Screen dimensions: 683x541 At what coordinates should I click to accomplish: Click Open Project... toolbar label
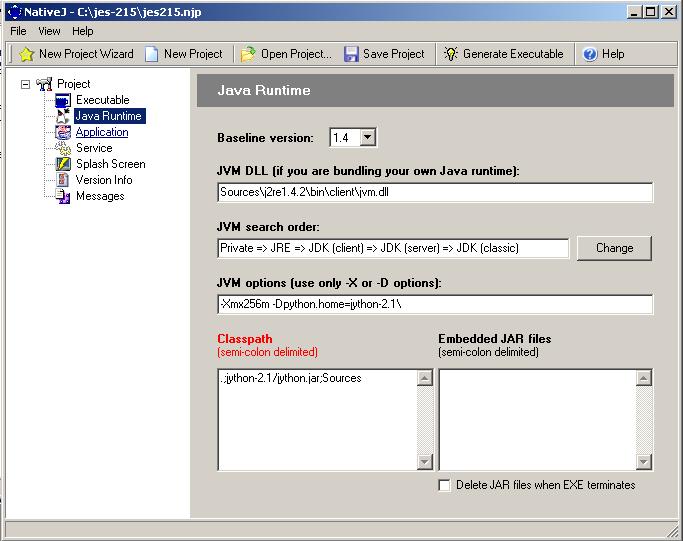coord(296,54)
